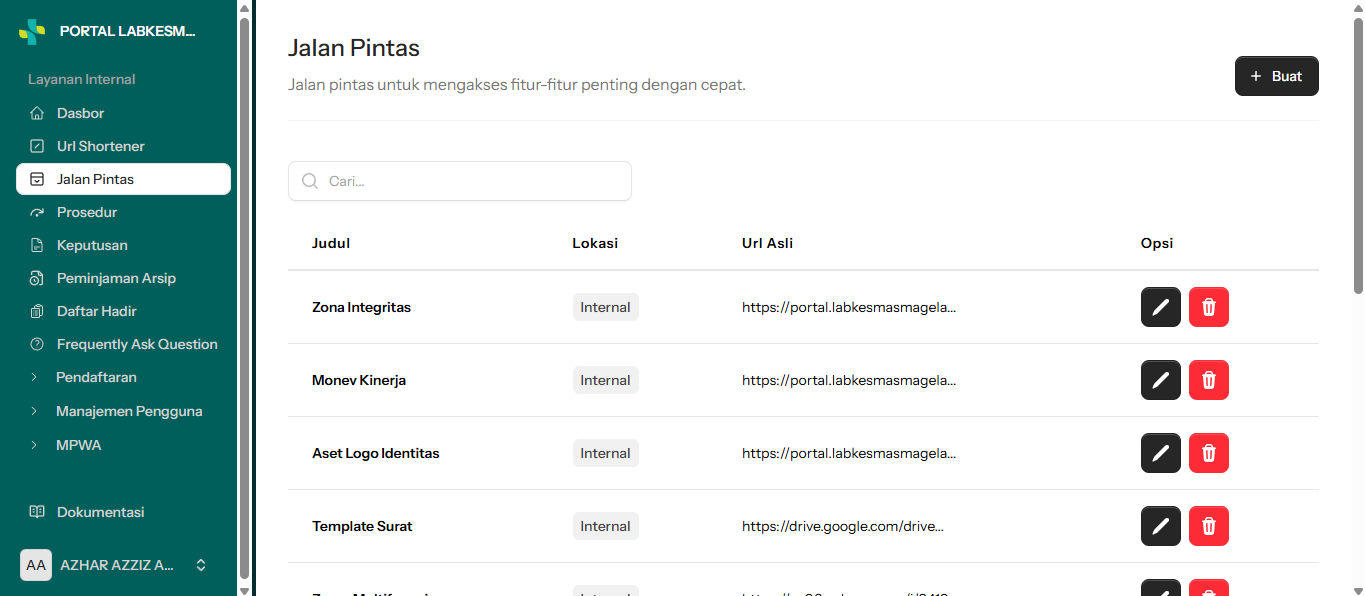Click the Dasbor home icon
Screen dimensions: 1365x596
[x=37, y=113]
